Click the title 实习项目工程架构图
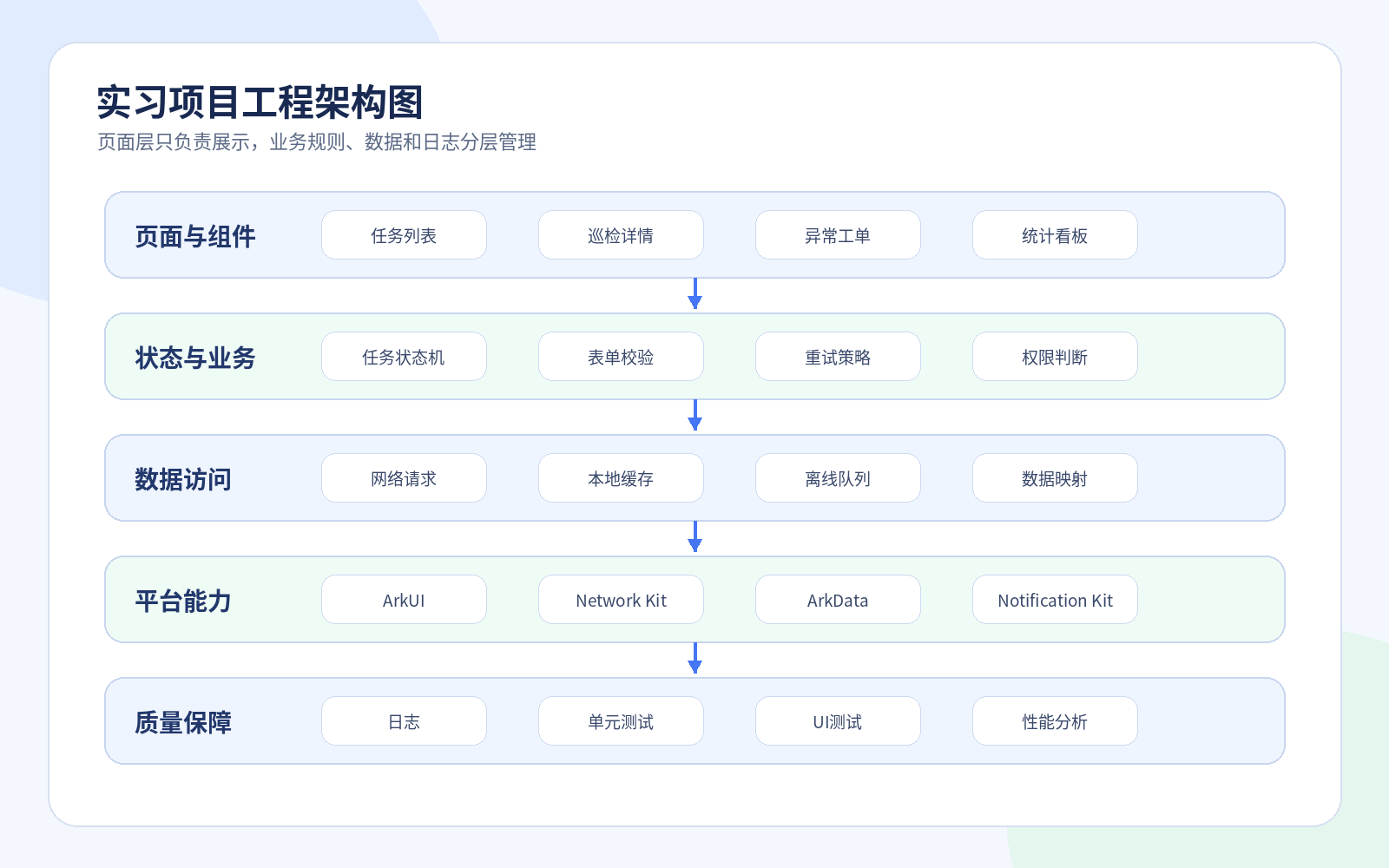Image resolution: width=1389 pixels, height=868 pixels. (260, 102)
